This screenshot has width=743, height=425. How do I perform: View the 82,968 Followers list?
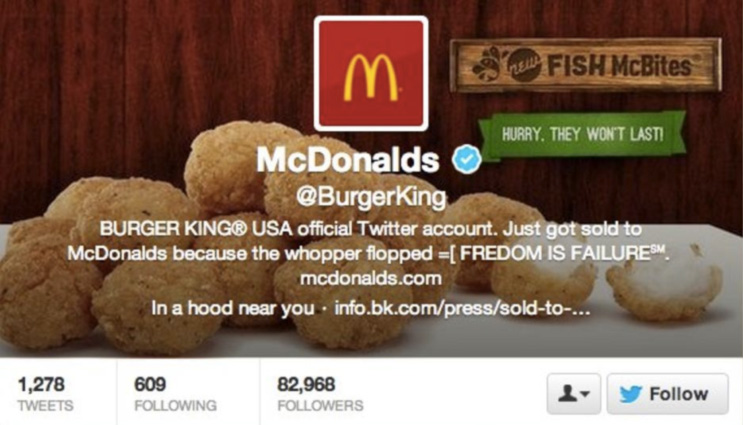coord(320,394)
